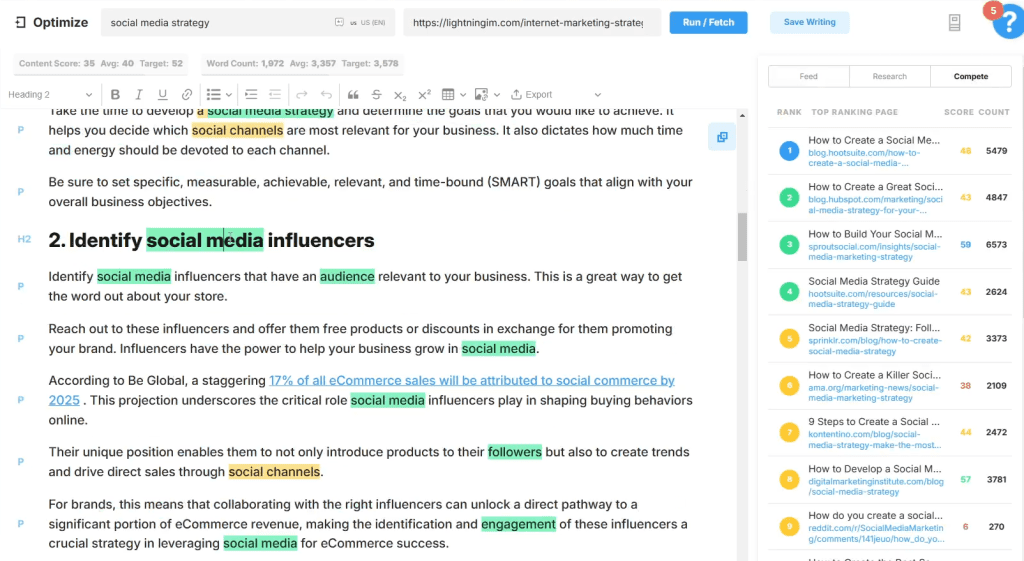Open the Heading 2 style dropdown
Viewport: 1024px width, 561px height.
pyautogui.click(x=50, y=95)
